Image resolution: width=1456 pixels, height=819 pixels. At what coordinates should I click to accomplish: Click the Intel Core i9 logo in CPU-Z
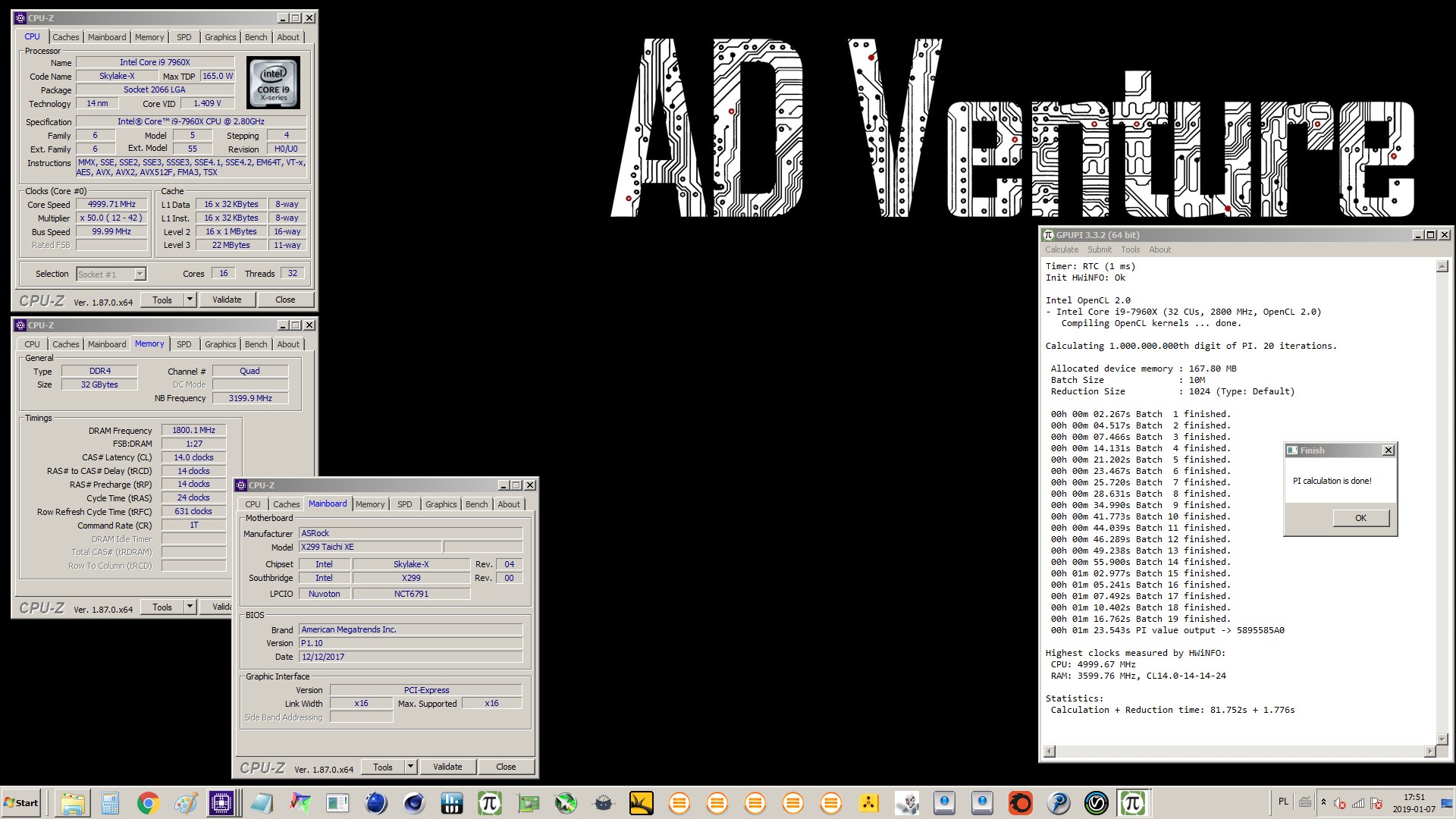(x=273, y=83)
